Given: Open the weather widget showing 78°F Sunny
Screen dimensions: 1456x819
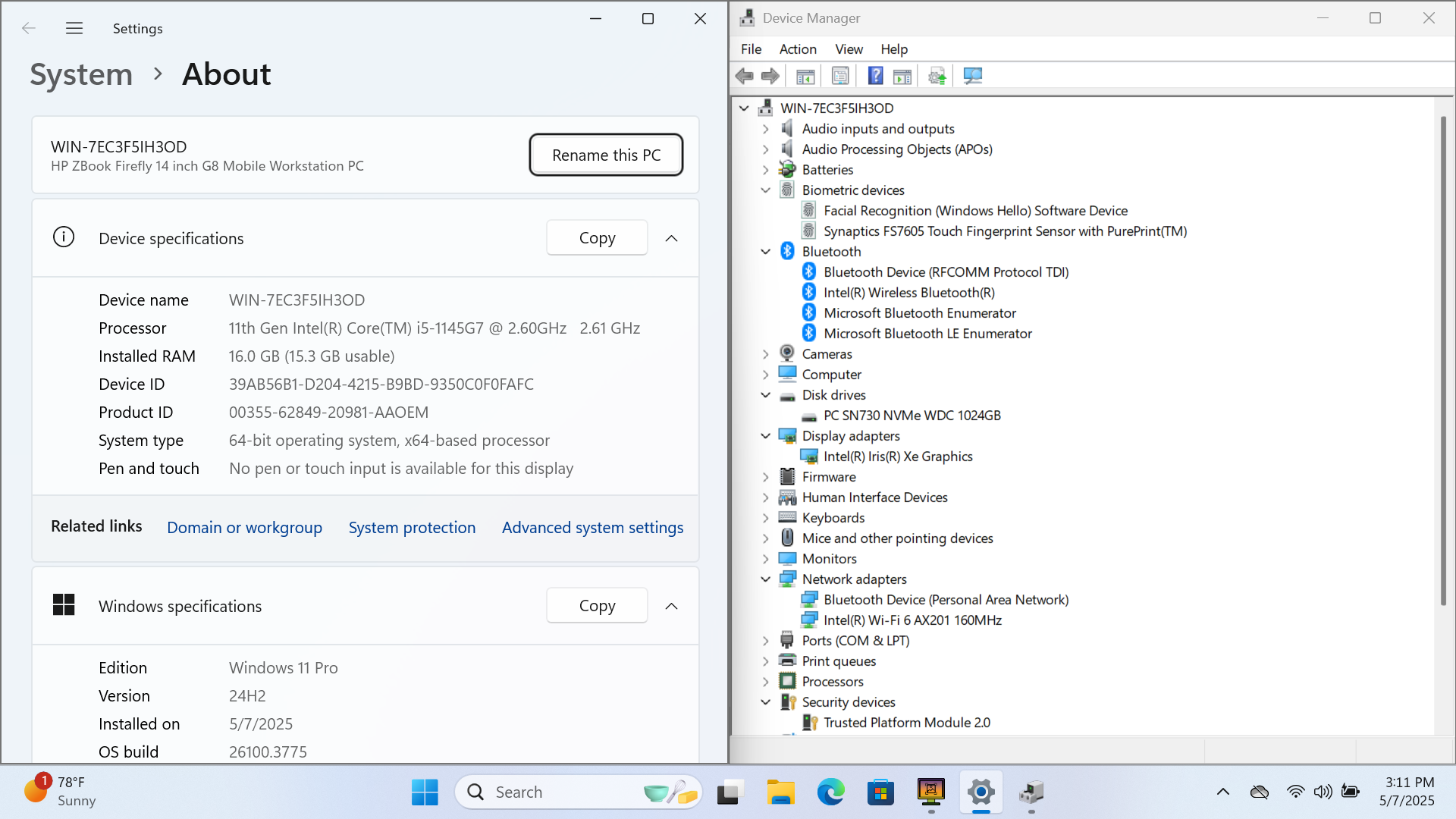Looking at the screenshot, I should pos(61,792).
